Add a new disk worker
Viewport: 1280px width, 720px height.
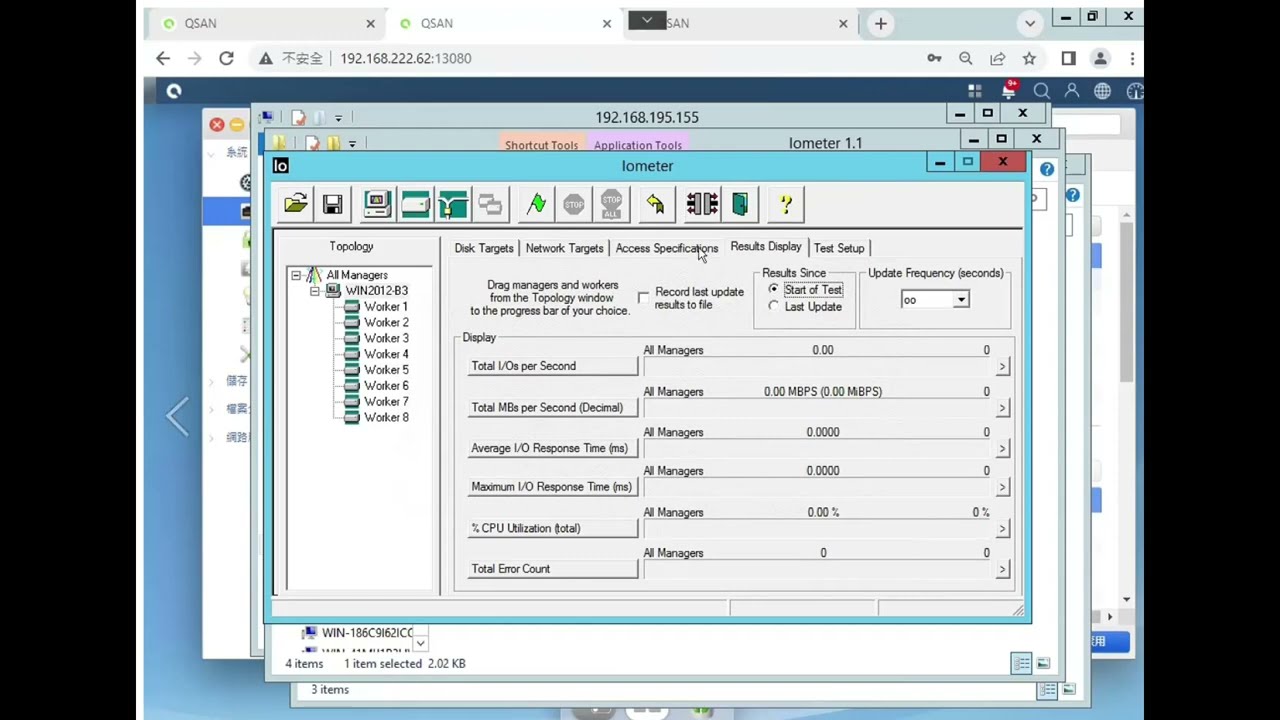(x=415, y=204)
